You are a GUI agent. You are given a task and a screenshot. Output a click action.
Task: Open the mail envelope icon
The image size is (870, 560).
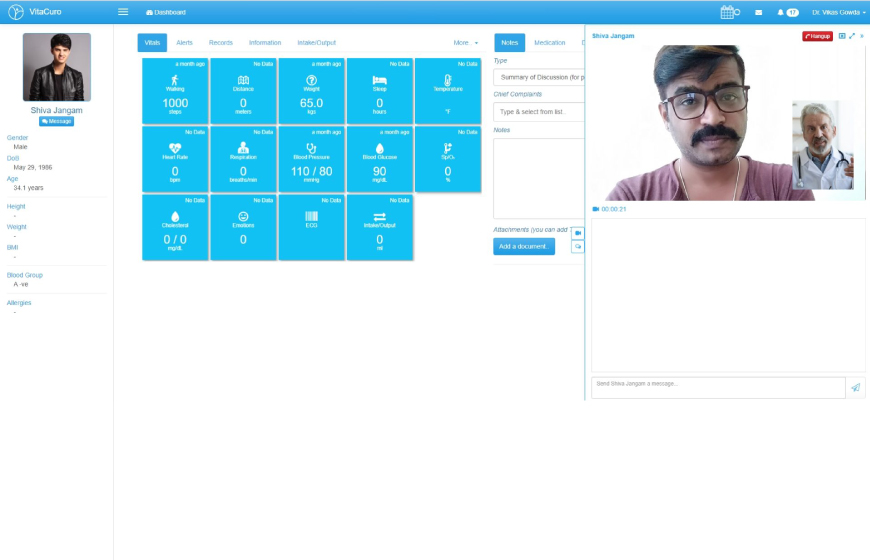click(x=758, y=12)
